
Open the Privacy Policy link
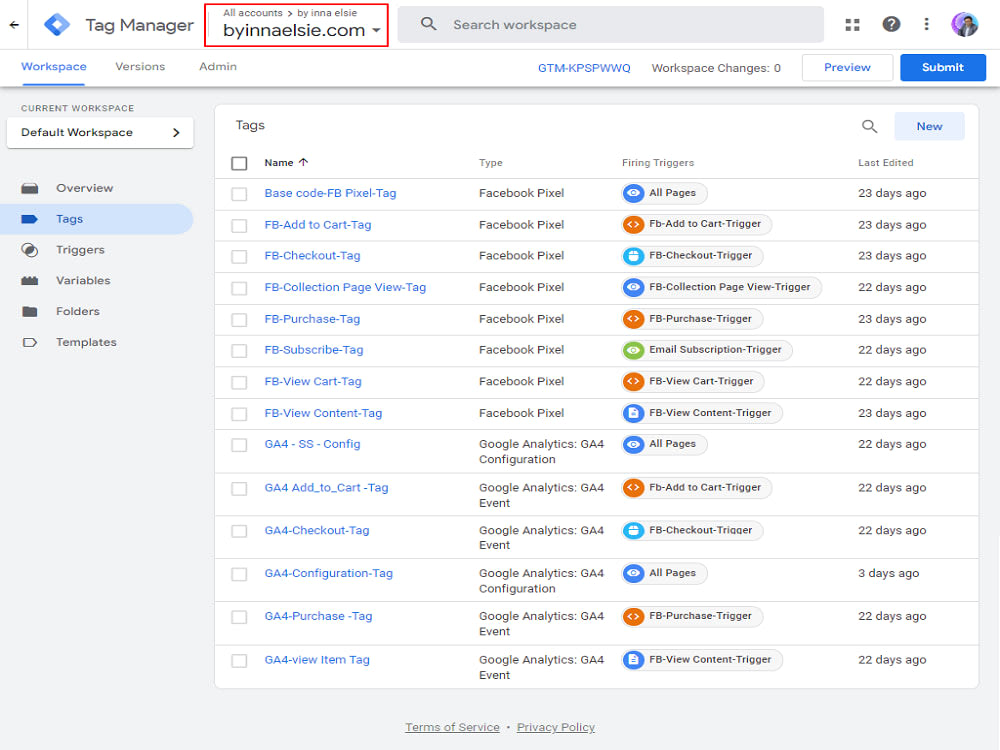[x=555, y=727]
